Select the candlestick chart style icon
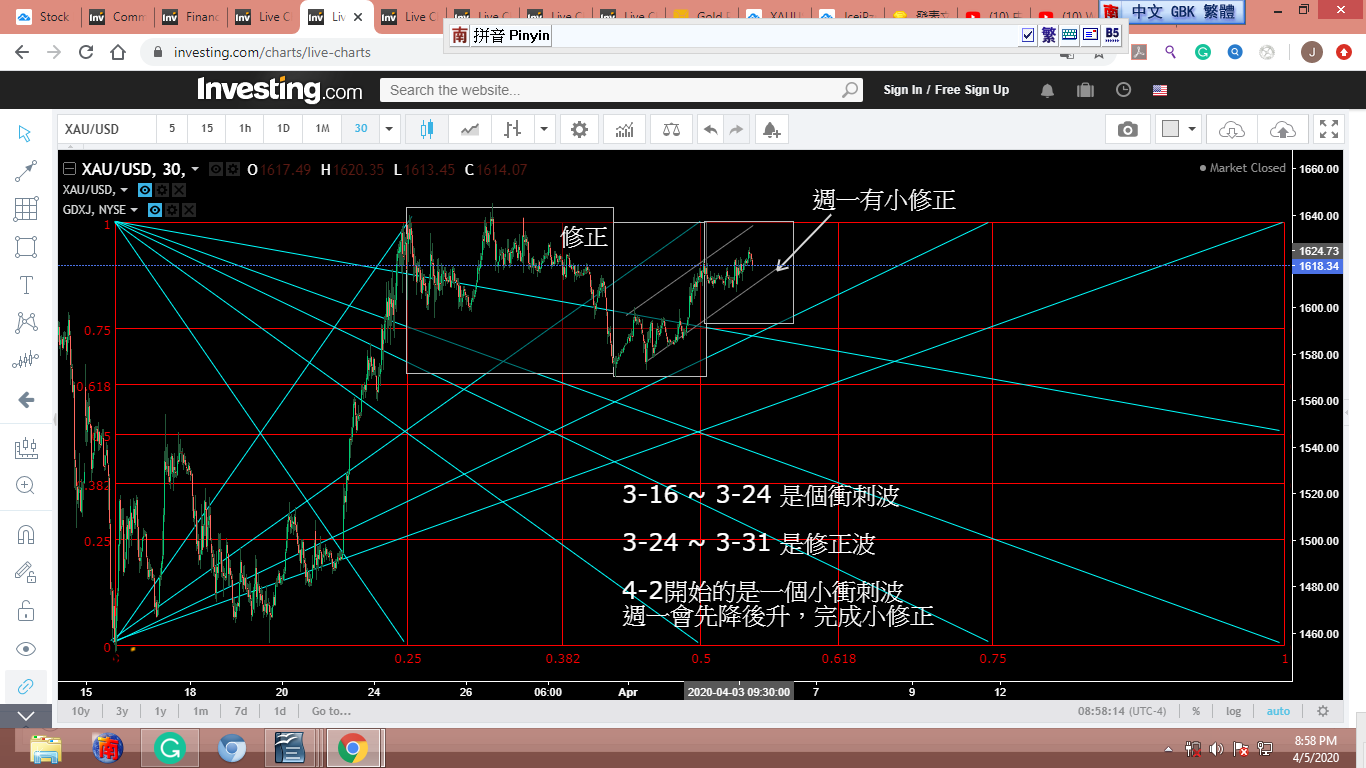The width and height of the screenshot is (1366, 768). point(428,129)
